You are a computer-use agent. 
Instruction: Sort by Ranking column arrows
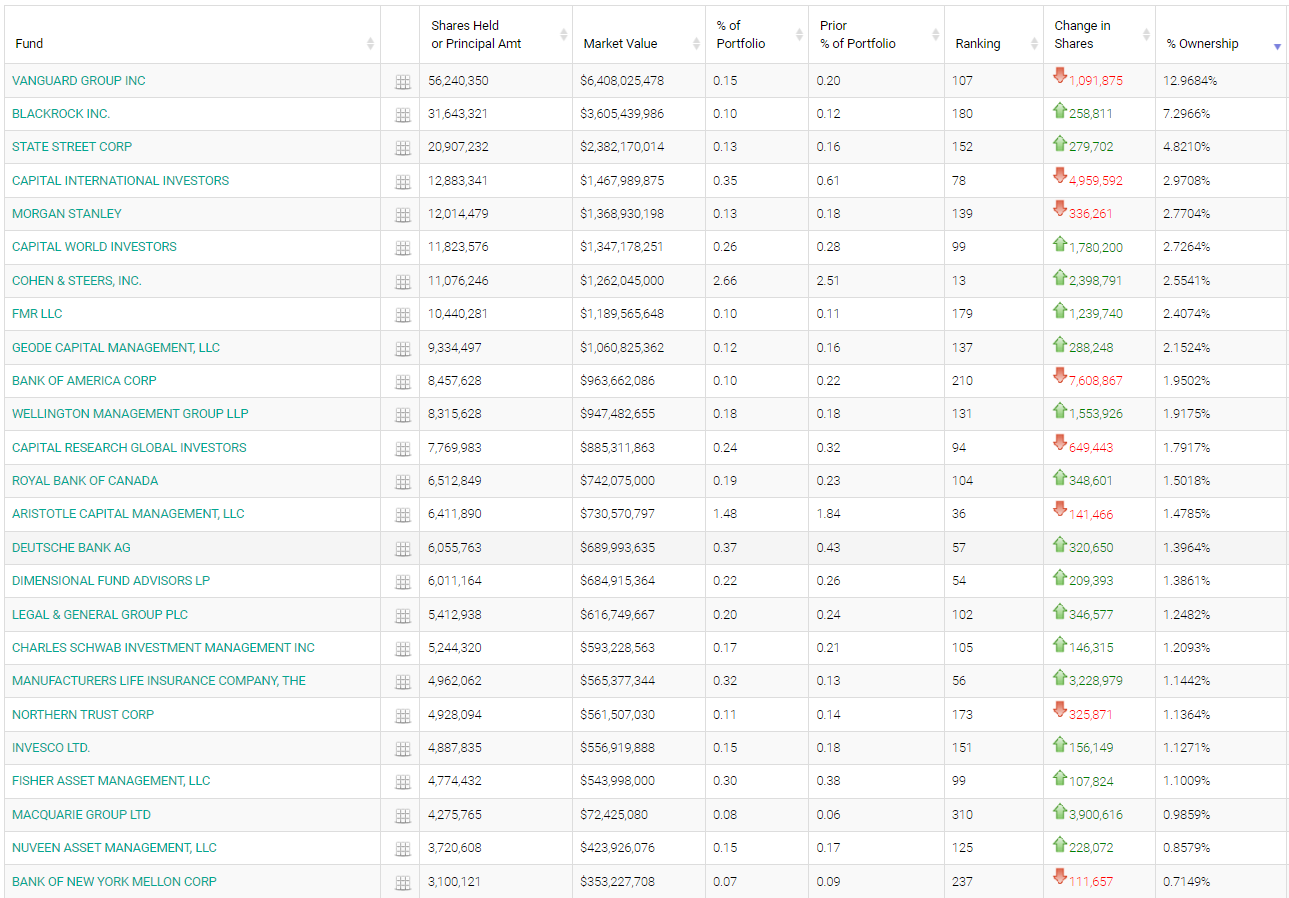pos(1034,44)
